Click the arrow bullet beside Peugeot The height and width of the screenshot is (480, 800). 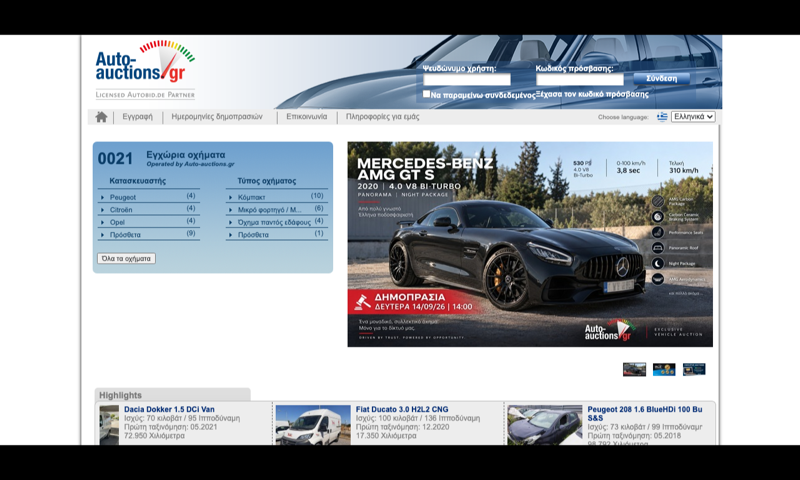point(103,197)
